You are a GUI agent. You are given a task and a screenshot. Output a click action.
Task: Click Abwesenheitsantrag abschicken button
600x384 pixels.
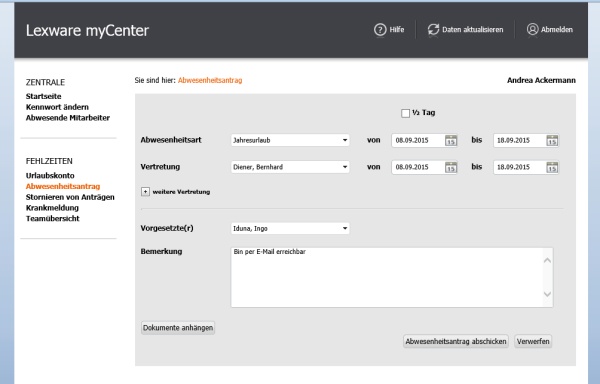pos(456,341)
